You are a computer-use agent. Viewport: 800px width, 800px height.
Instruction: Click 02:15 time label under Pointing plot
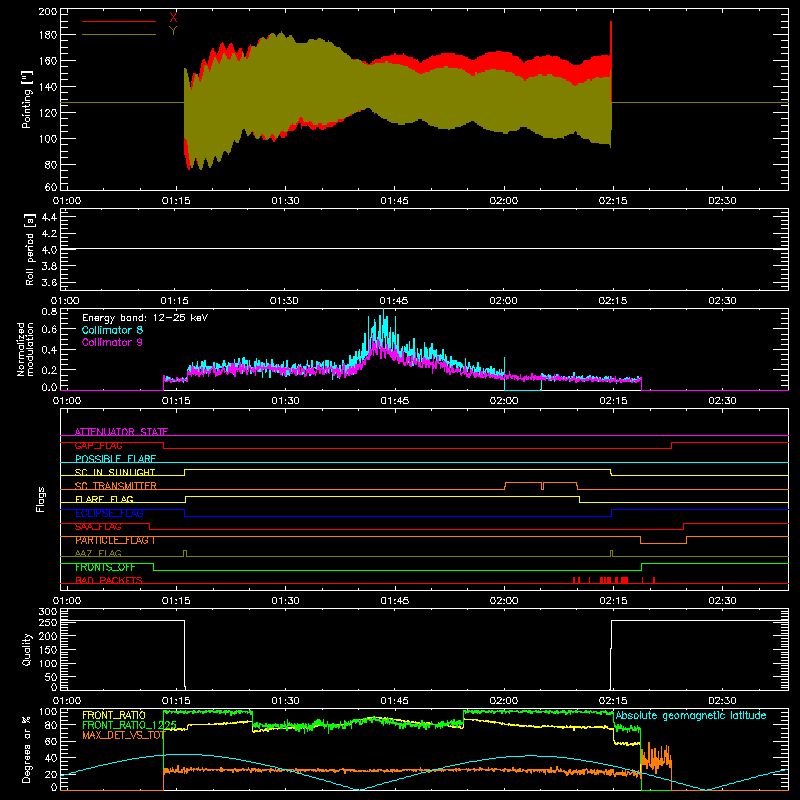point(613,201)
